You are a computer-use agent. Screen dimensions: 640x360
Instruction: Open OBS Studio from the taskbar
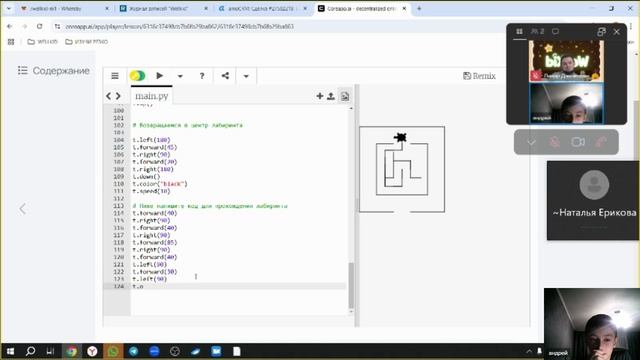point(175,351)
